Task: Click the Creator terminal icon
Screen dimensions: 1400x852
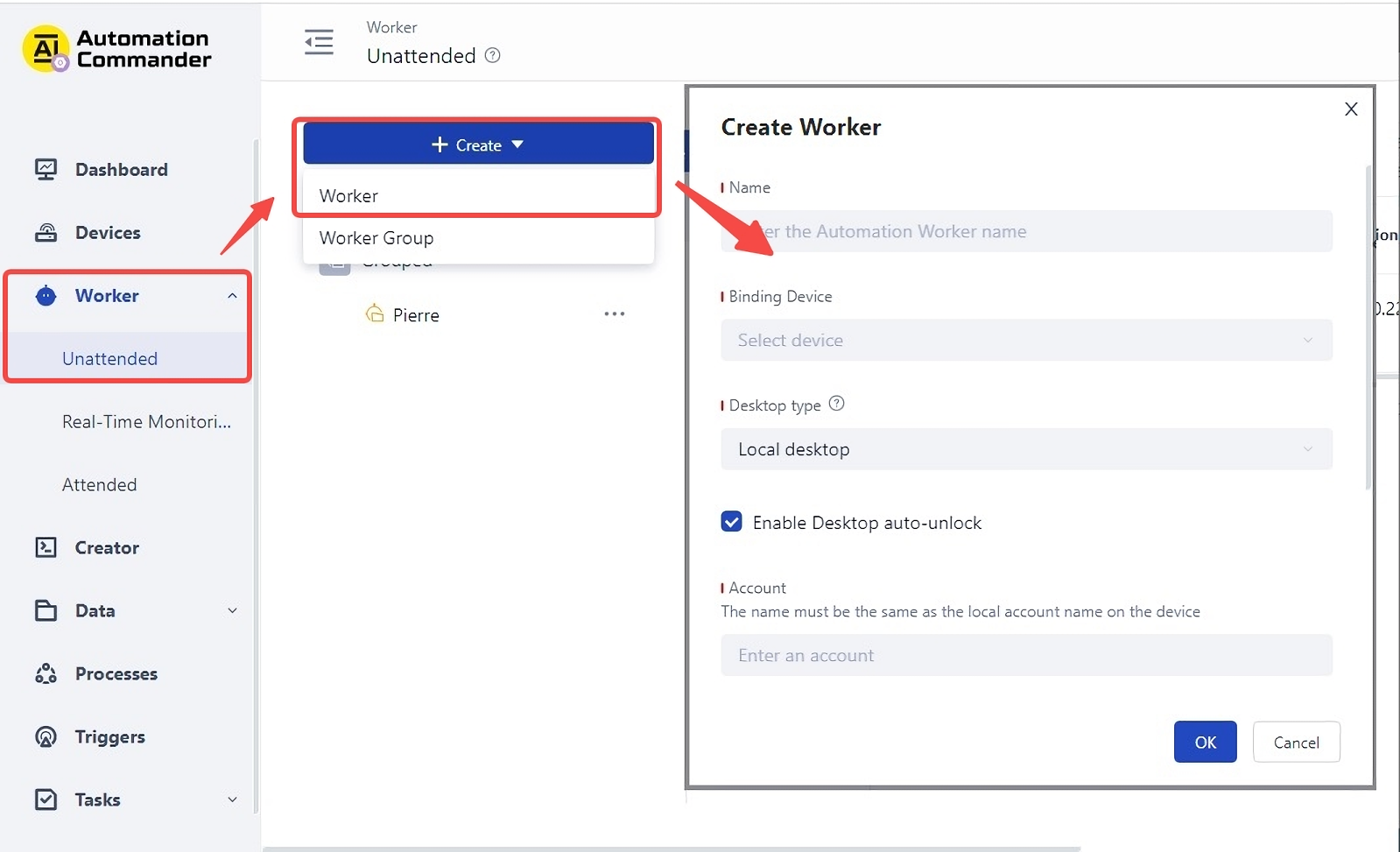Action: tap(46, 547)
